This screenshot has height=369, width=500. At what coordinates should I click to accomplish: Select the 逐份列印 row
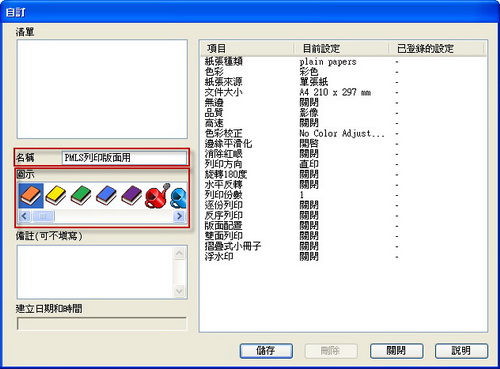point(343,205)
